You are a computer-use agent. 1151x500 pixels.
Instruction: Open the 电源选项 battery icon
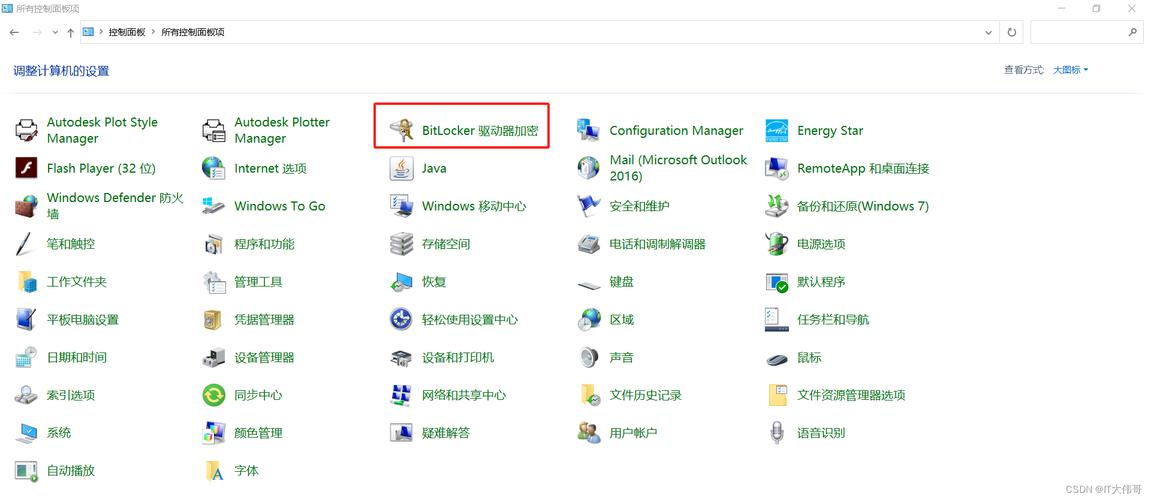(x=777, y=244)
